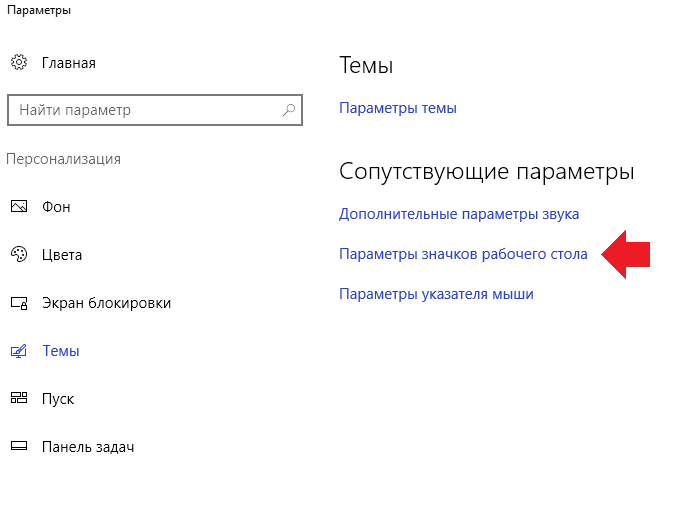Image resolution: width=700 pixels, height=510 pixels.
Task: Click the Главная gear icon
Action: pos(19,62)
